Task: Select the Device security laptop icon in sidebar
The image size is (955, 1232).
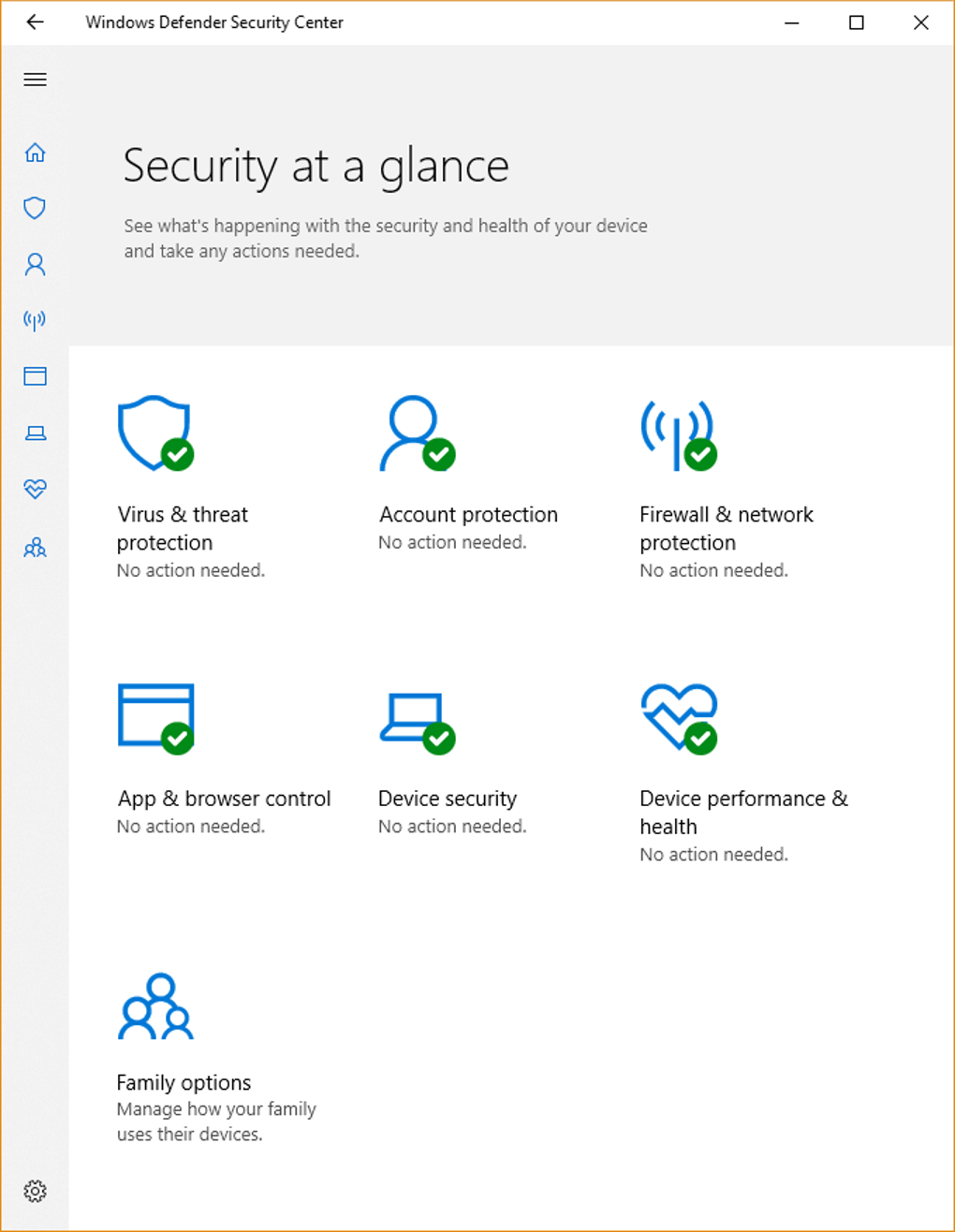Action: tap(35, 433)
